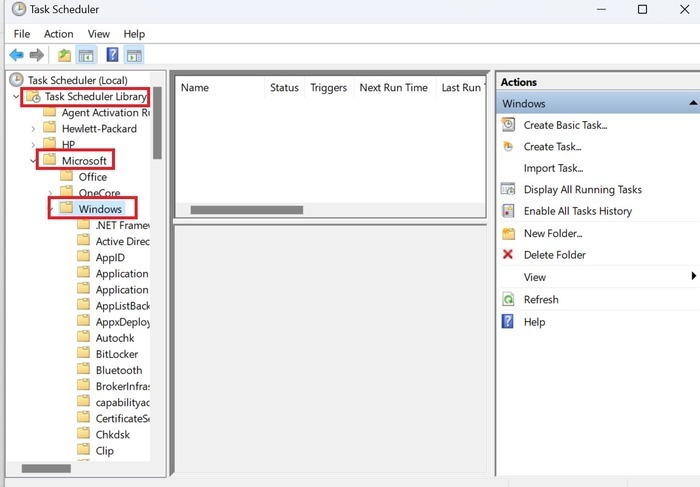Click the red X Delete Folder icon
The image size is (700, 487).
(508, 254)
